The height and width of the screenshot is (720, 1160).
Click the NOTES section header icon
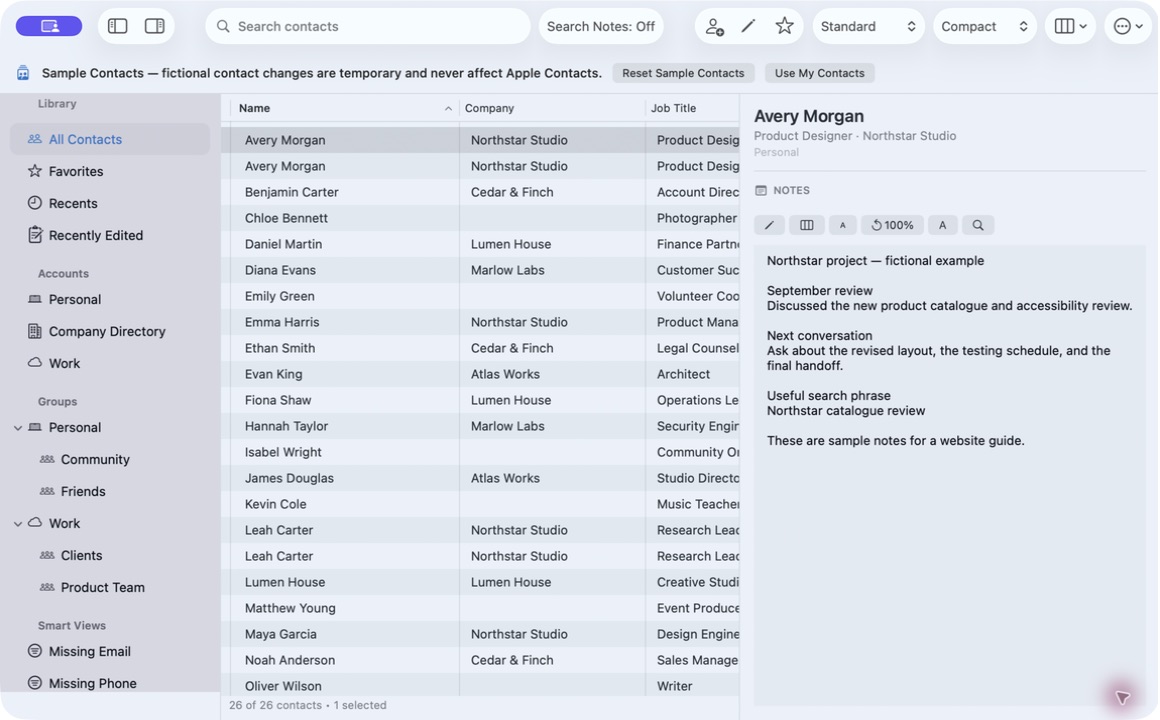[761, 190]
